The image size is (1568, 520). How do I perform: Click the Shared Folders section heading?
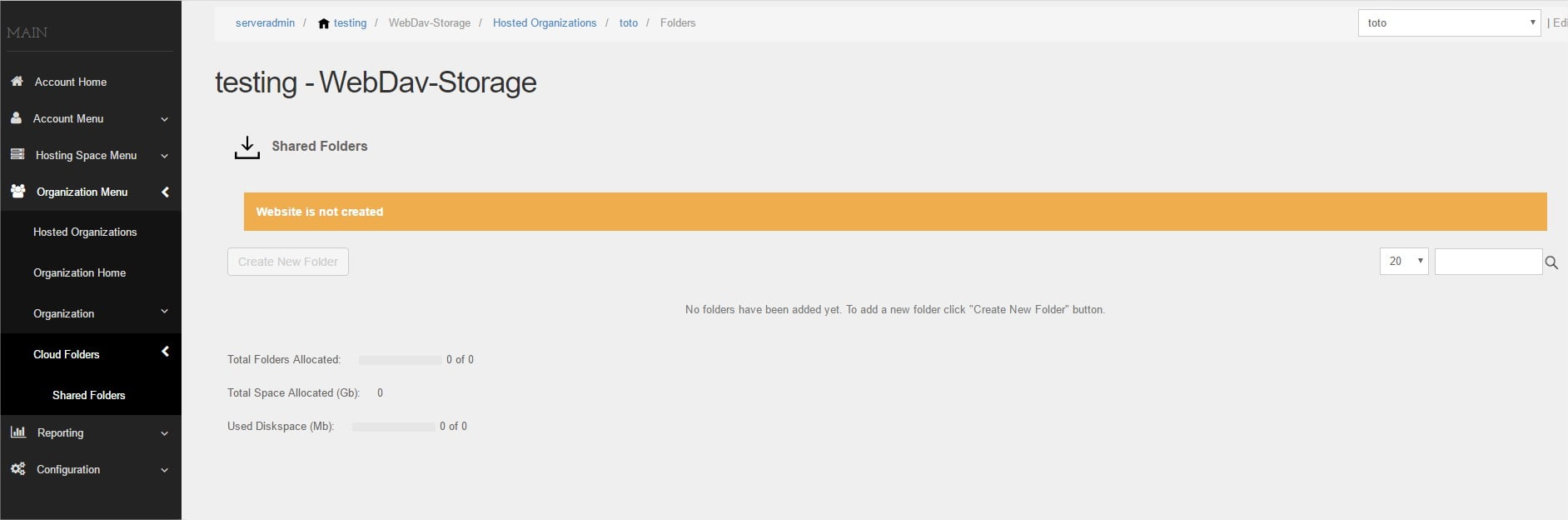click(x=320, y=146)
